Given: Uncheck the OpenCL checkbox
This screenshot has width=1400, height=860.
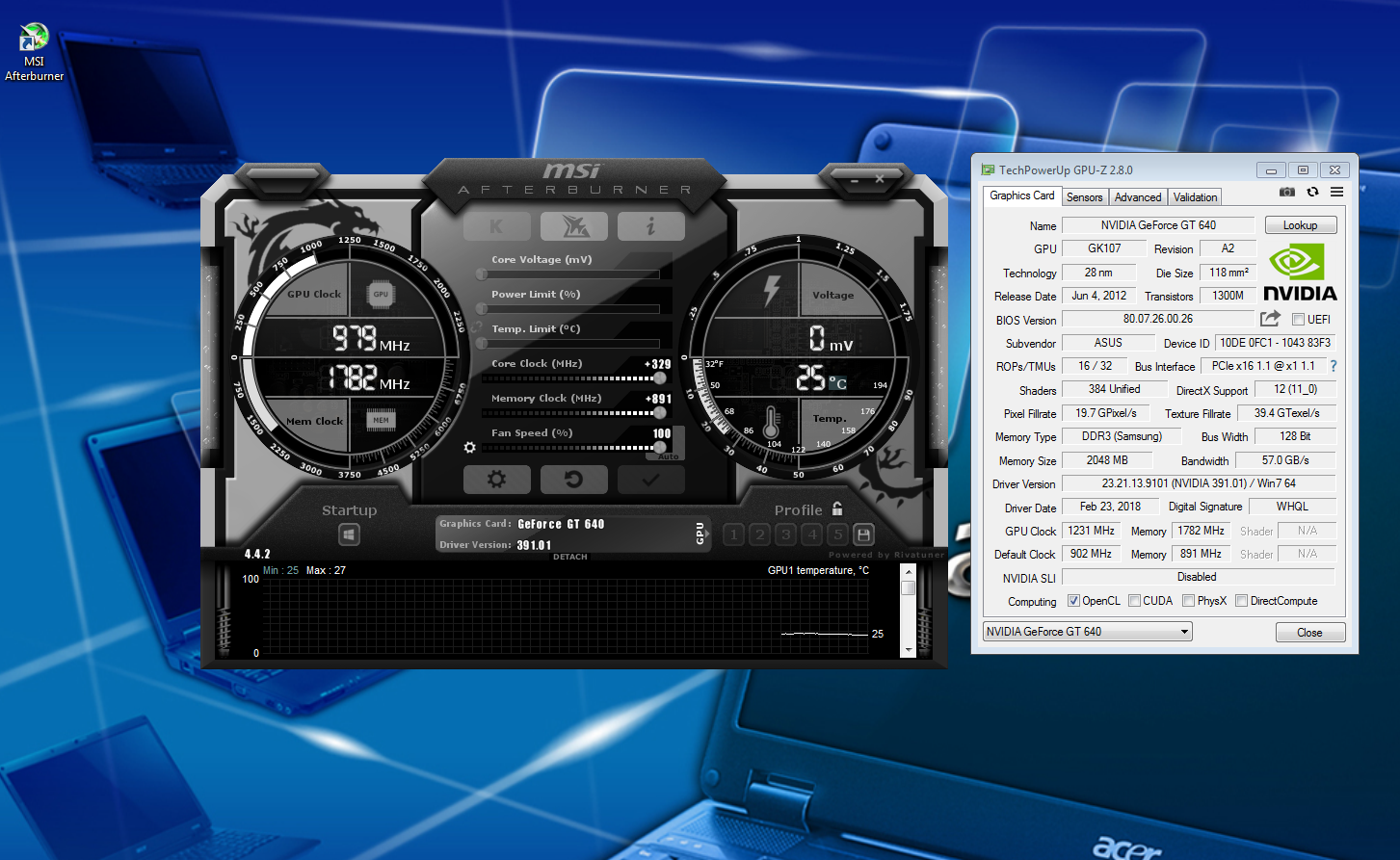Looking at the screenshot, I should click(x=1073, y=601).
